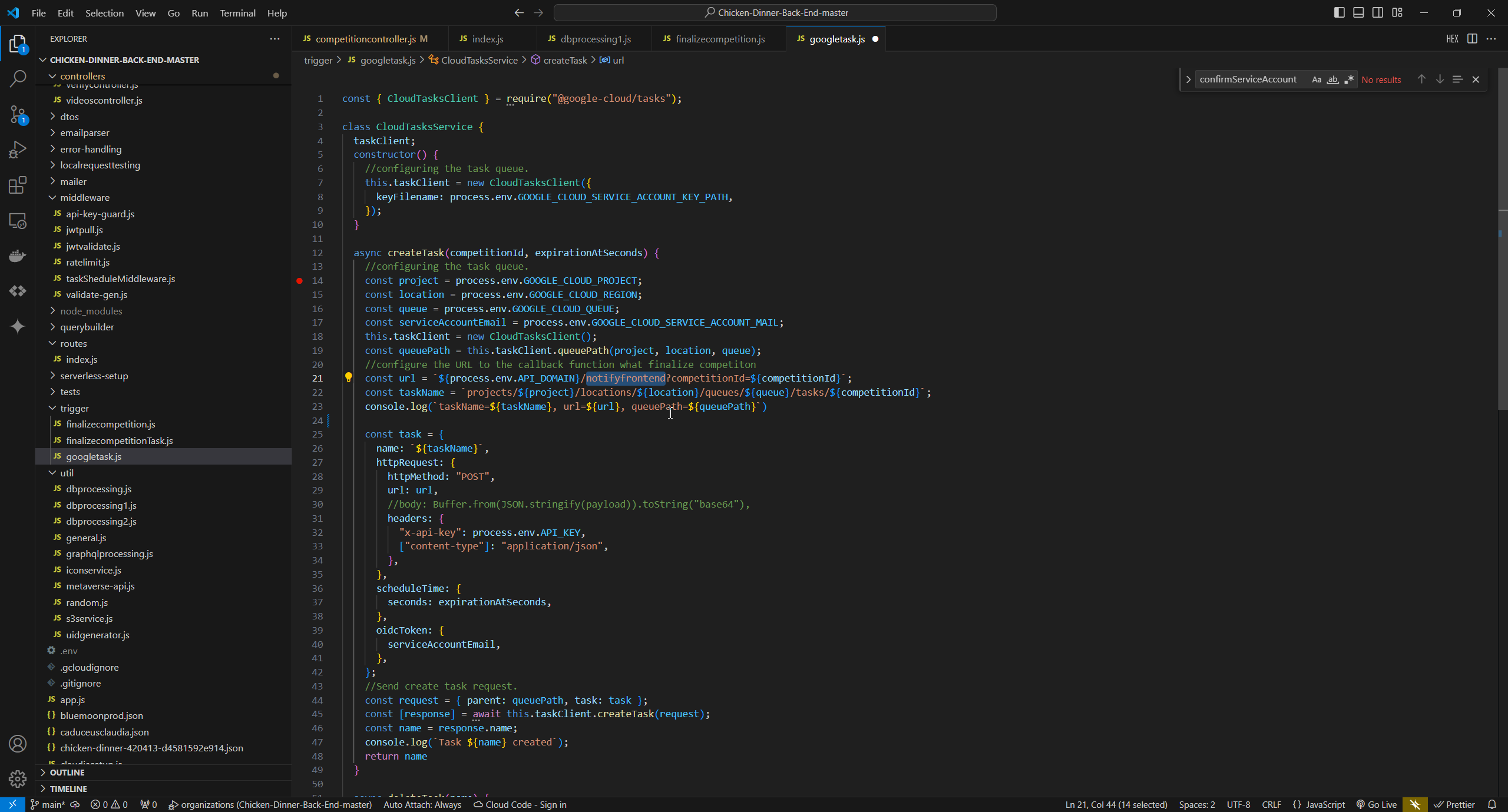Click Cloud Code - Sign in
1508x812 pixels.
coord(520,804)
